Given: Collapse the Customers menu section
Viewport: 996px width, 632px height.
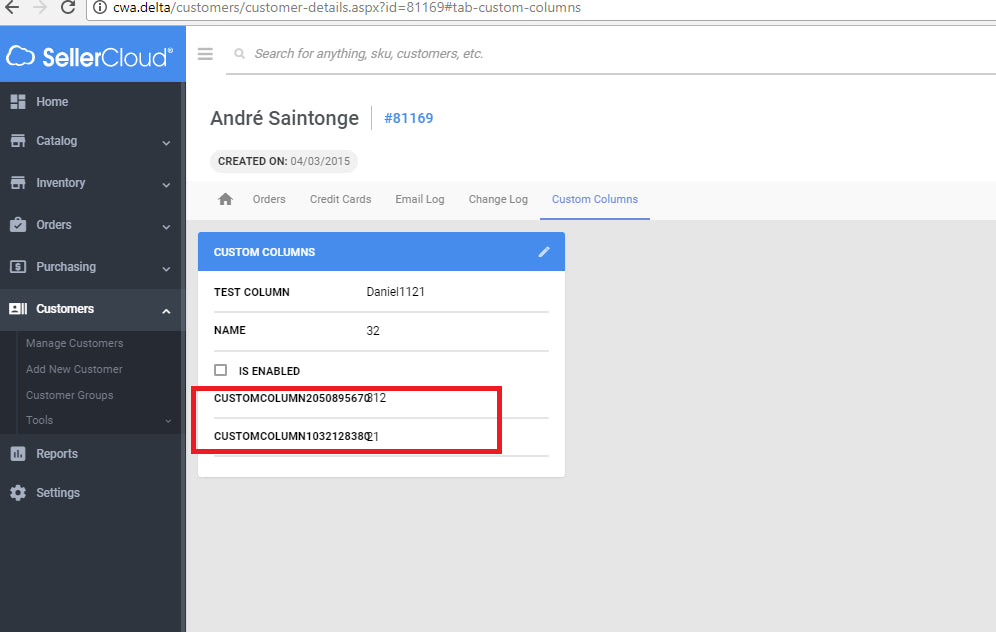Looking at the screenshot, I should [166, 310].
